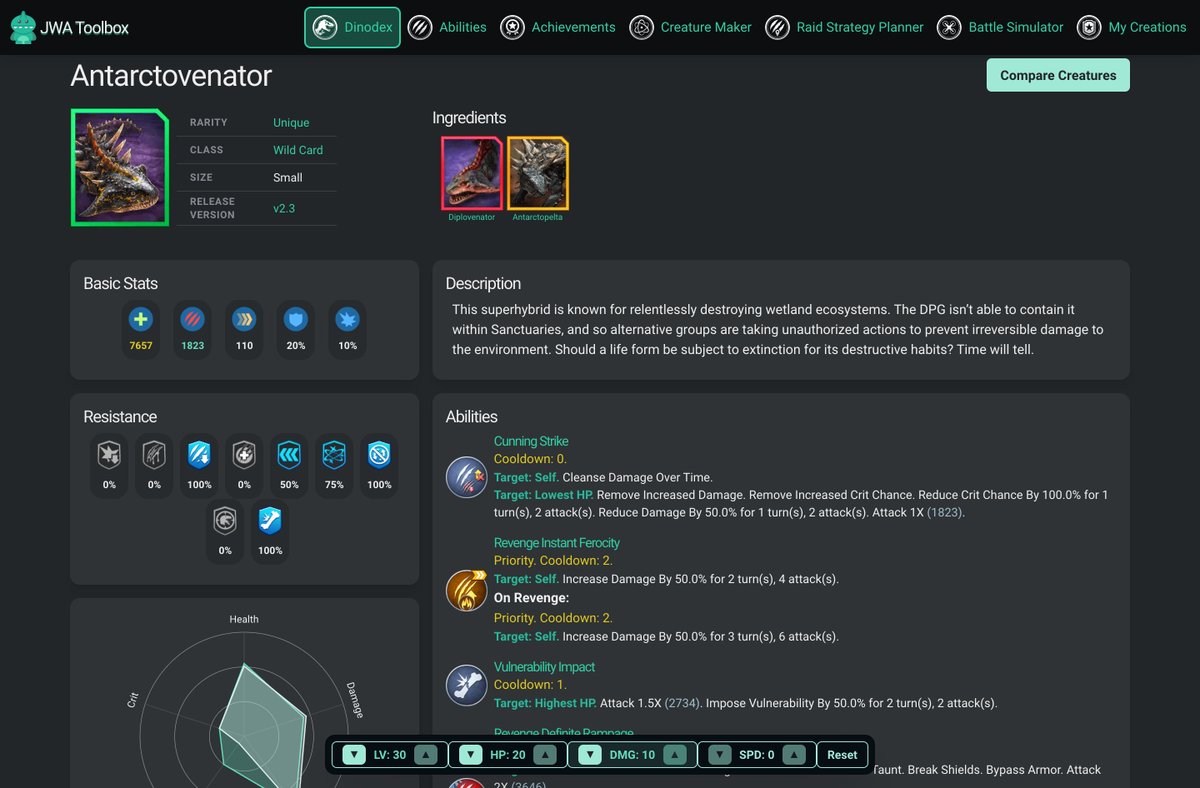
Task: Follow the Unique rarity link
Action: click(291, 123)
